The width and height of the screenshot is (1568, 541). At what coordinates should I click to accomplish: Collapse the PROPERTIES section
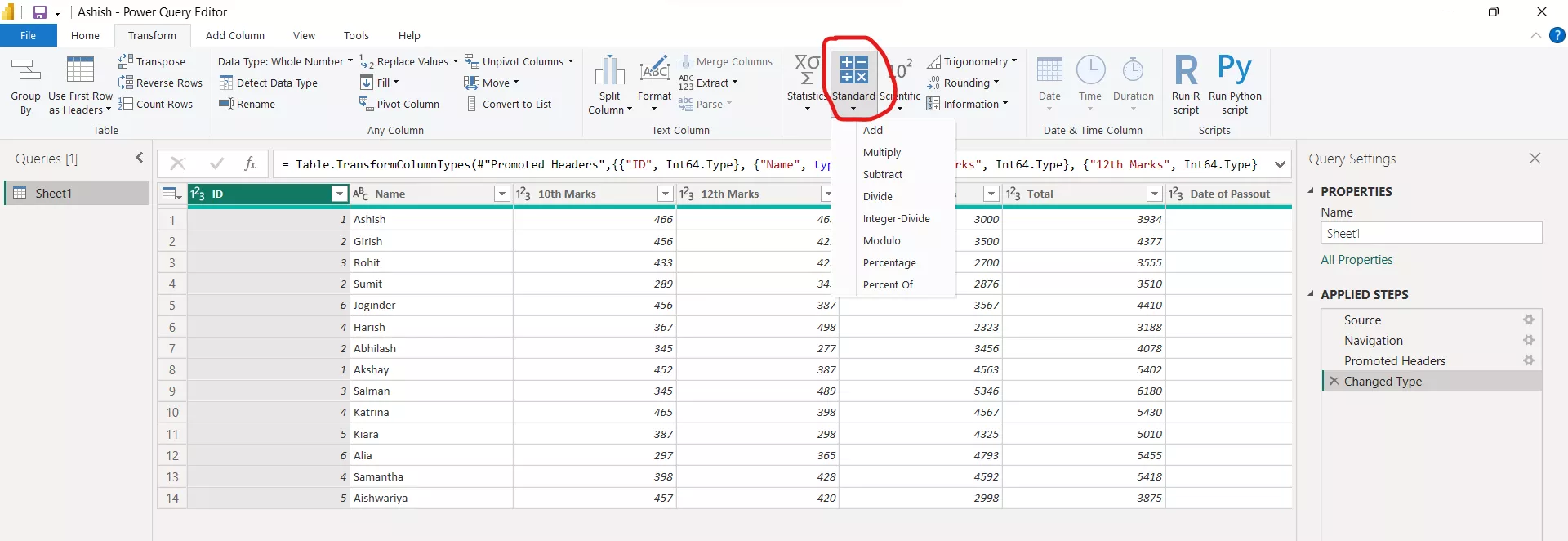1312,191
